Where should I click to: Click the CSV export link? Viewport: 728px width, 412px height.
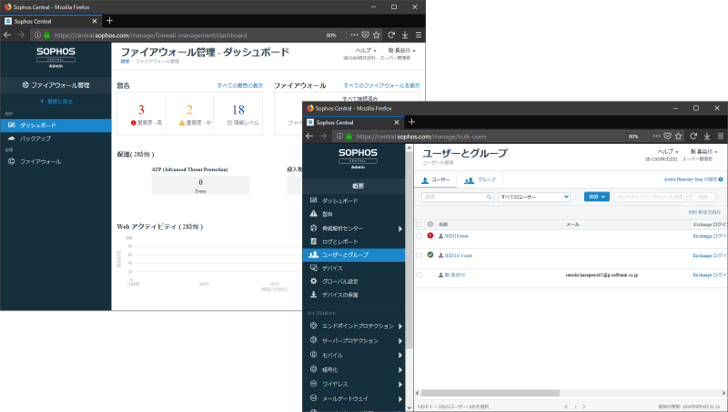704,212
